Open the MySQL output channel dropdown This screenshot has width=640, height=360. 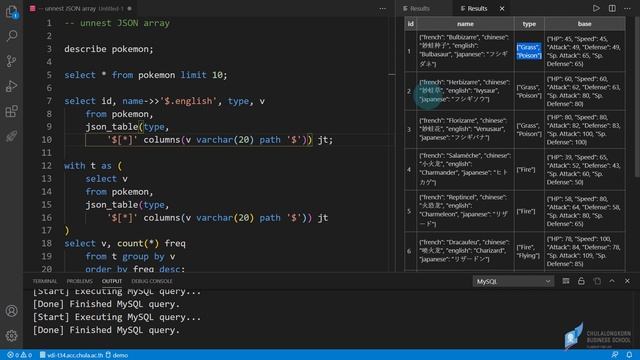click(513, 281)
